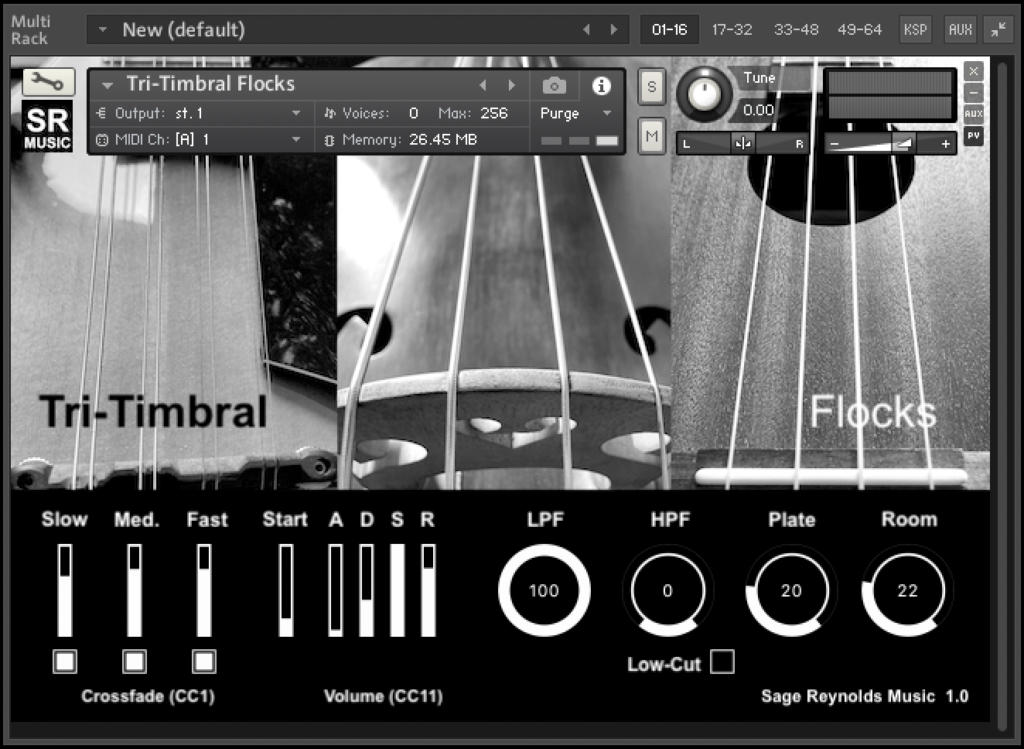This screenshot has height=749, width=1024.
Task: Toggle the PV button
Action: coord(973,136)
